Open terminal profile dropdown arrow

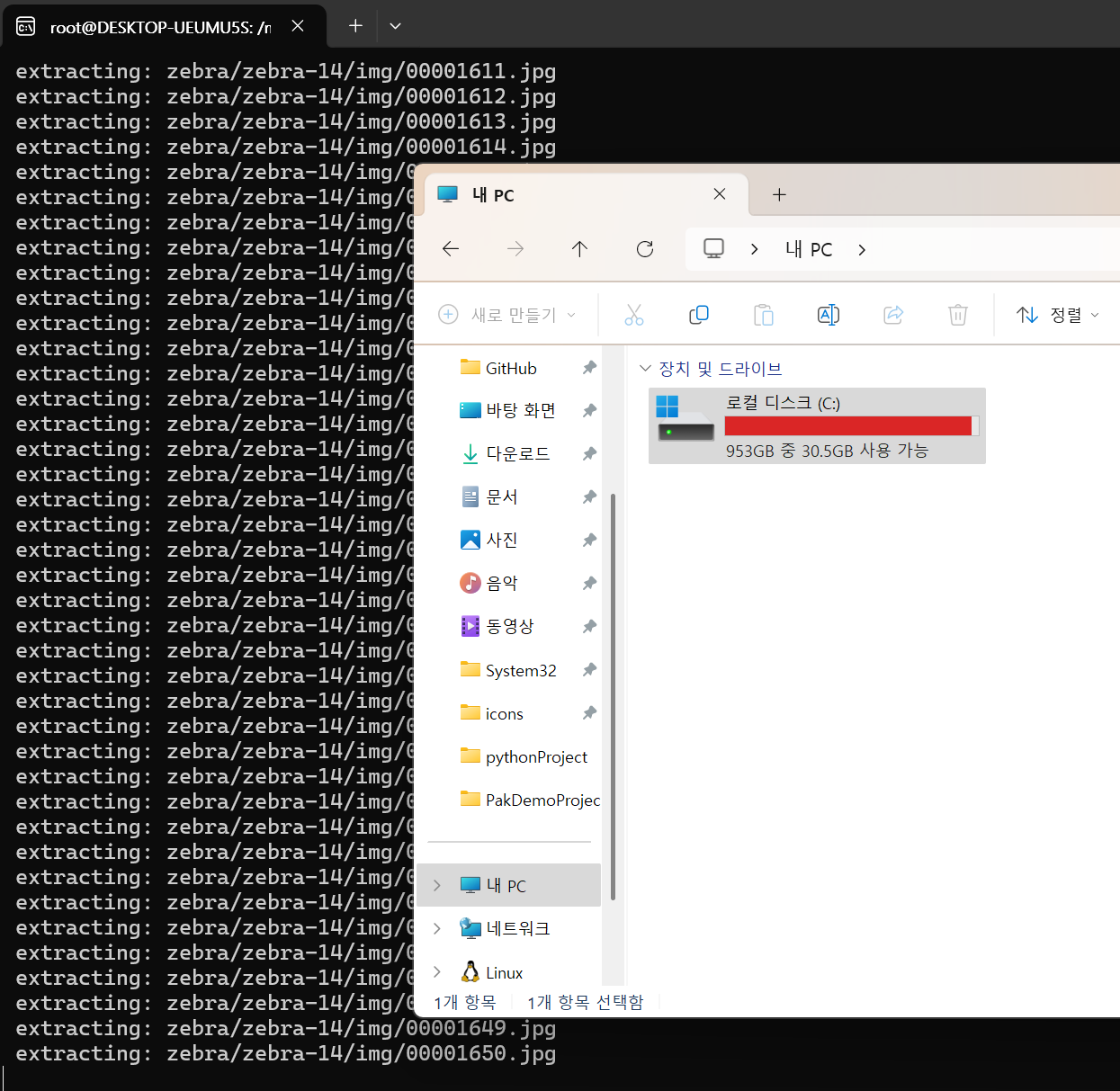[395, 26]
